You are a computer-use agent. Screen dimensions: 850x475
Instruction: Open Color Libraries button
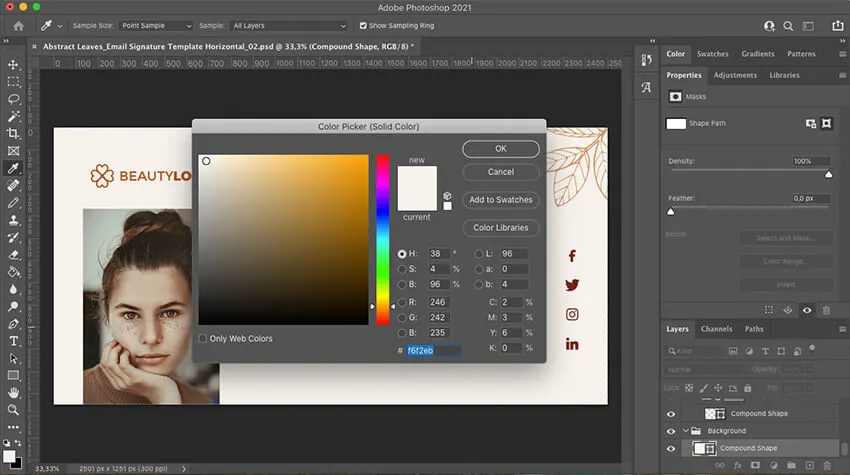pos(501,228)
